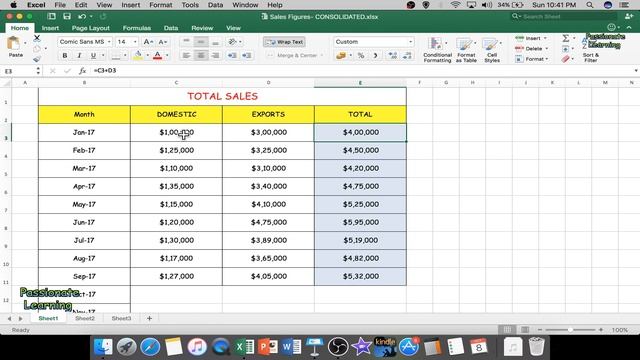Screen dimensions: 640x360
Task: Open the font size dropdown
Action: [135, 42]
